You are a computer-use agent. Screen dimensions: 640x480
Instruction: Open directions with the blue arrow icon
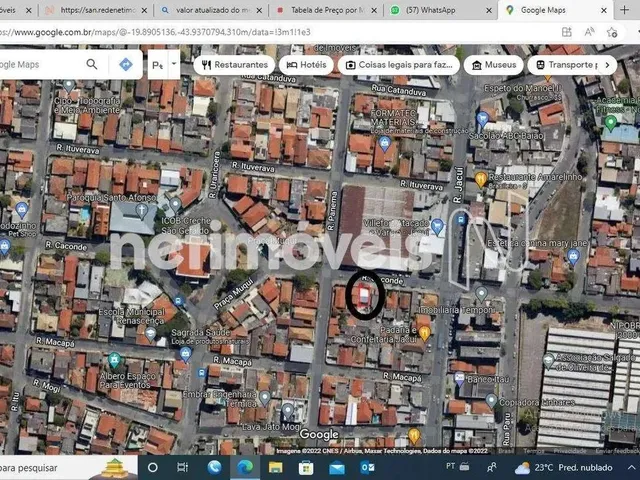[x=125, y=64]
